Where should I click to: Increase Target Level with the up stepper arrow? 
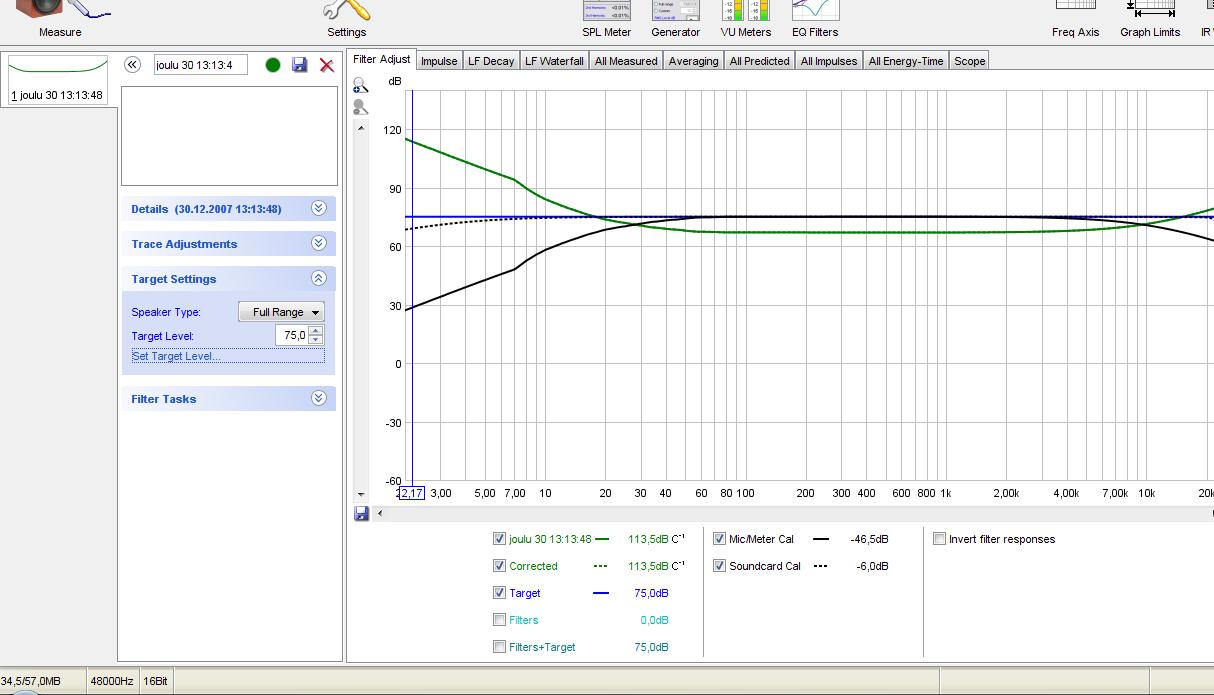click(316, 331)
